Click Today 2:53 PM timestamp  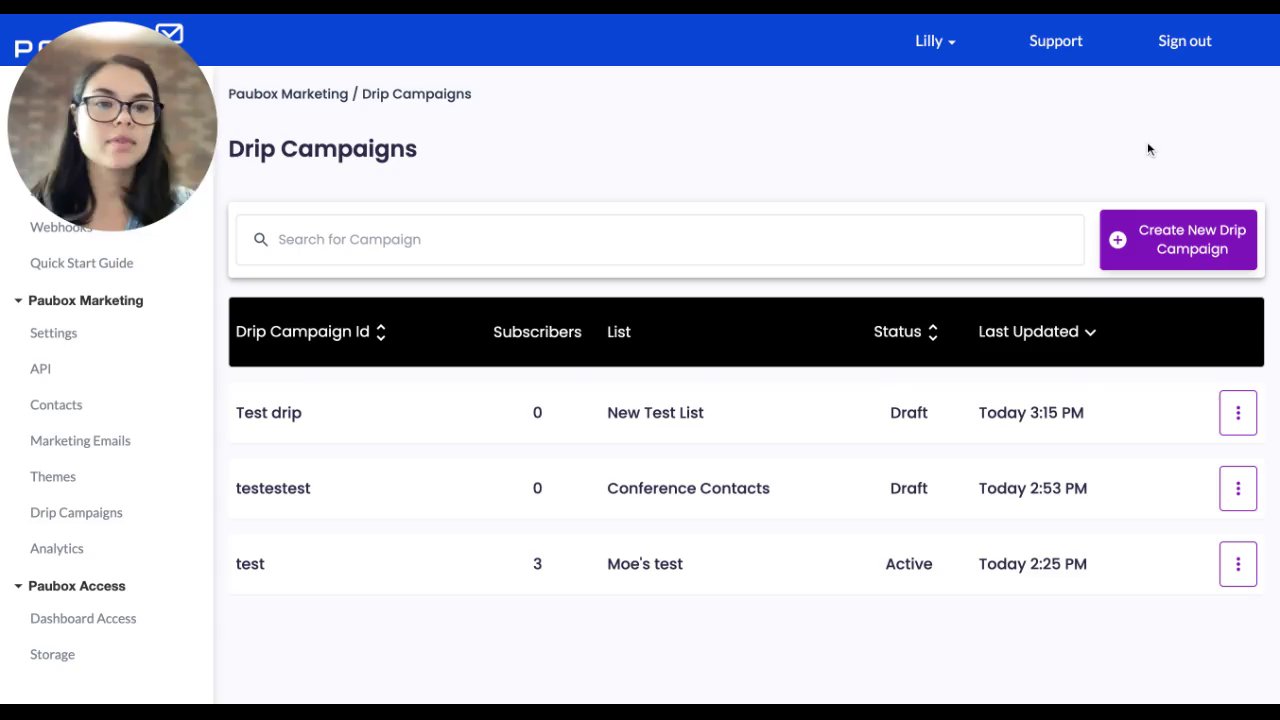pos(1033,489)
